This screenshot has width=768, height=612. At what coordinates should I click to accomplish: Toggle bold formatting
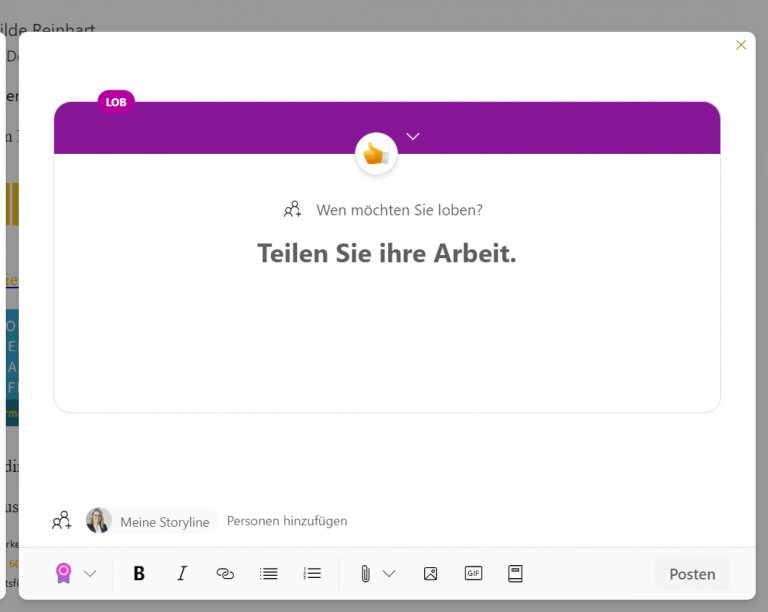(139, 573)
